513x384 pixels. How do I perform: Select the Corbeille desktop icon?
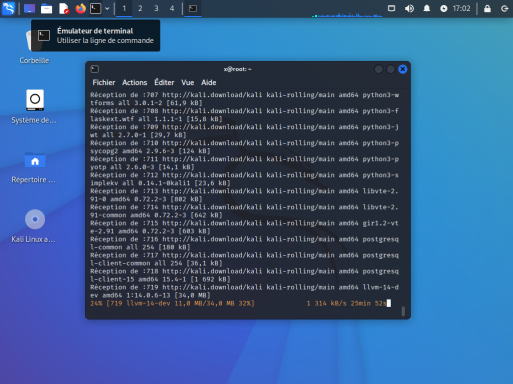click(x=34, y=46)
